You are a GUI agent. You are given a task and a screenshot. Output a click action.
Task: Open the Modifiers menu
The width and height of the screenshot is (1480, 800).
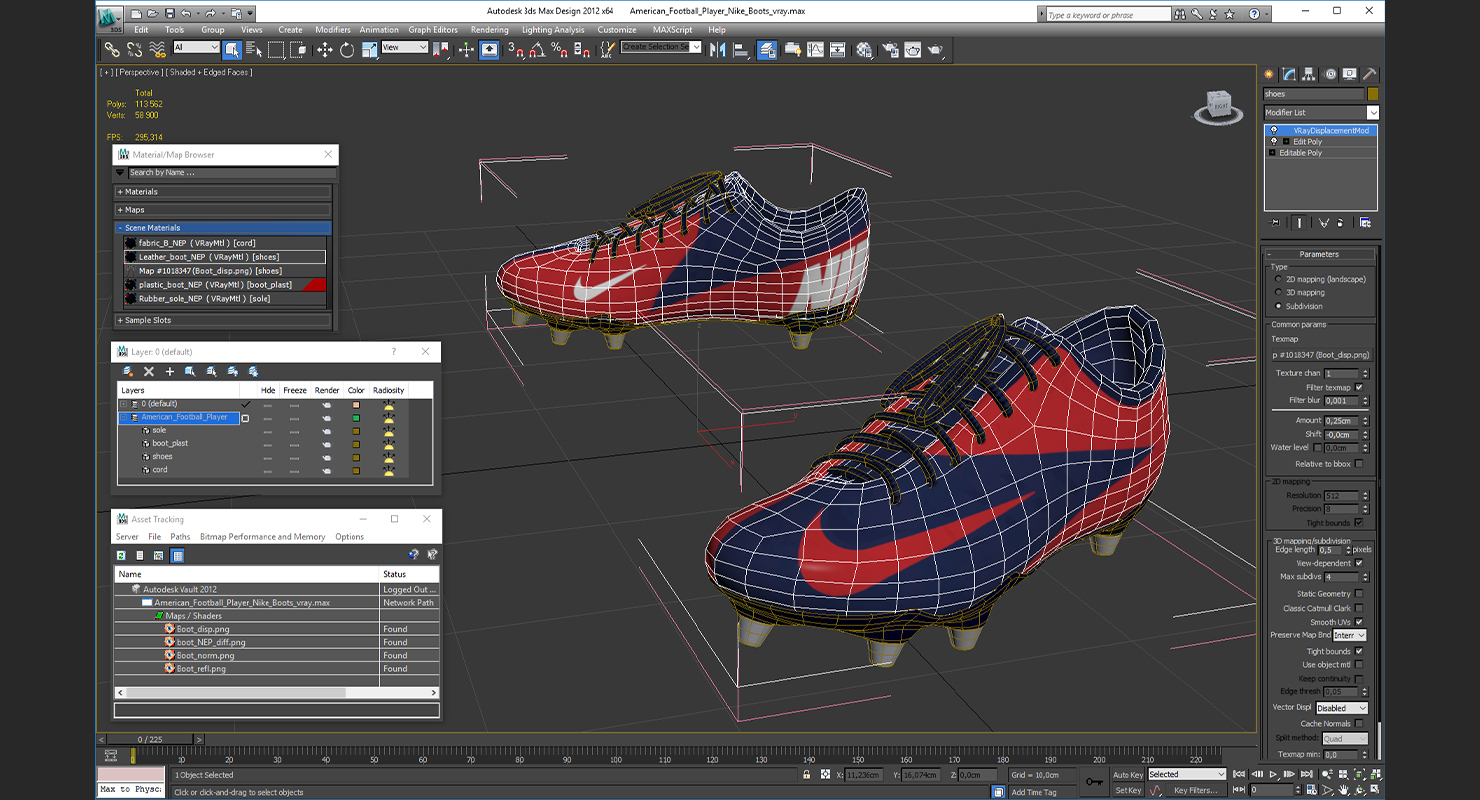tap(333, 30)
